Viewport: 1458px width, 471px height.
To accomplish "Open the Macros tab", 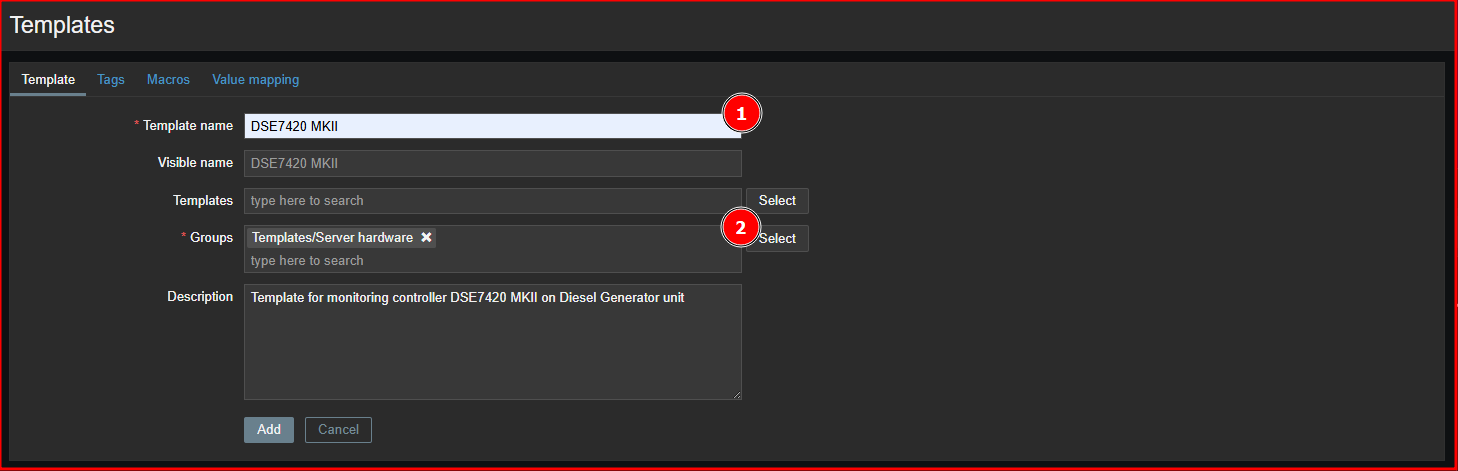I will pos(168,80).
